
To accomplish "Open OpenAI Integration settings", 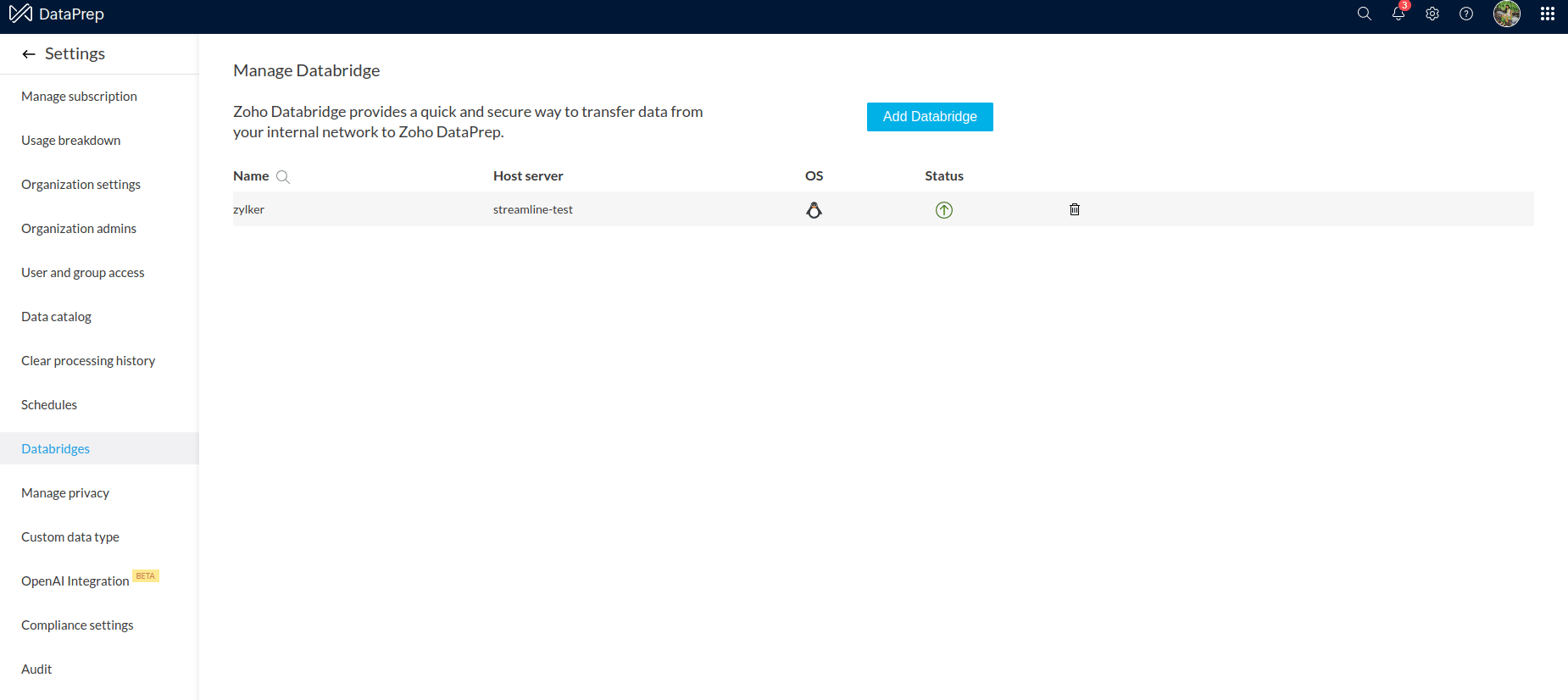I will pyautogui.click(x=75, y=581).
